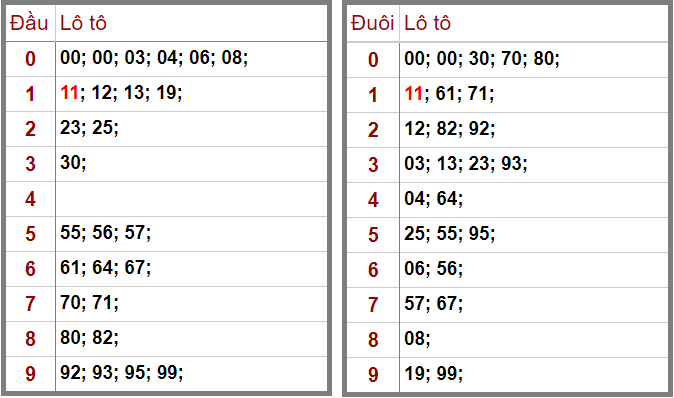Click the Đuôi column header
This screenshot has width=674, height=398.
(372, 23)
